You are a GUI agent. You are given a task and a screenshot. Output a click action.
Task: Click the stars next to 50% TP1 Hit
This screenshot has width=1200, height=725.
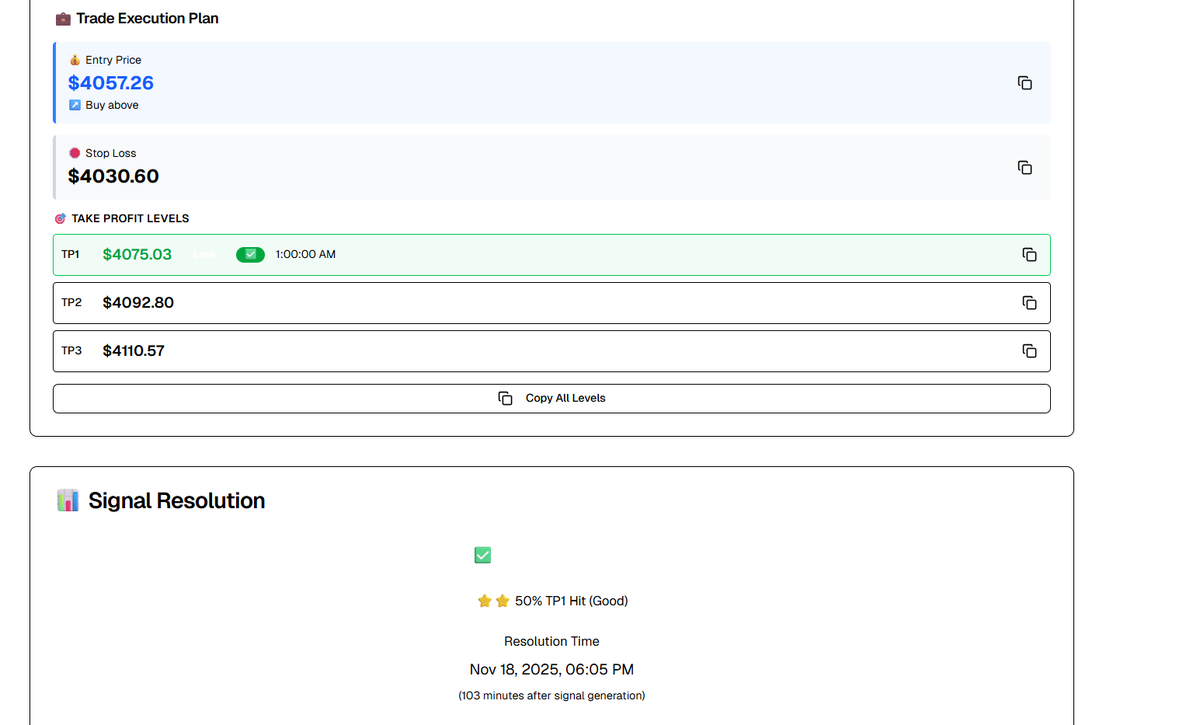point(494,601)
